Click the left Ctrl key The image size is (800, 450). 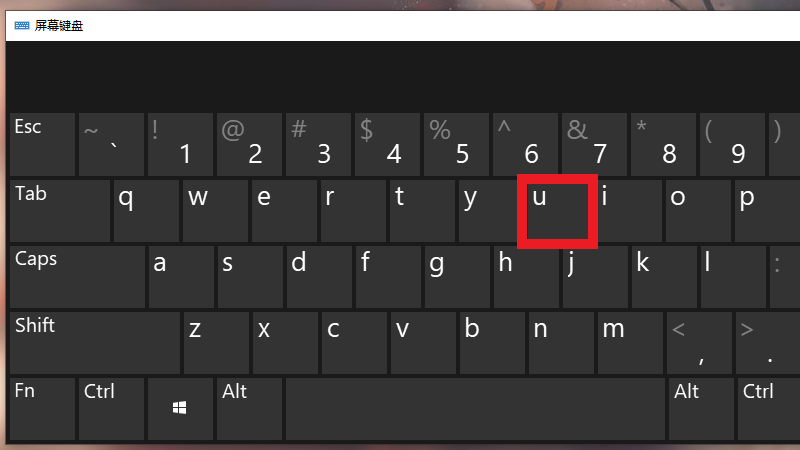click(x=111, y=409)
